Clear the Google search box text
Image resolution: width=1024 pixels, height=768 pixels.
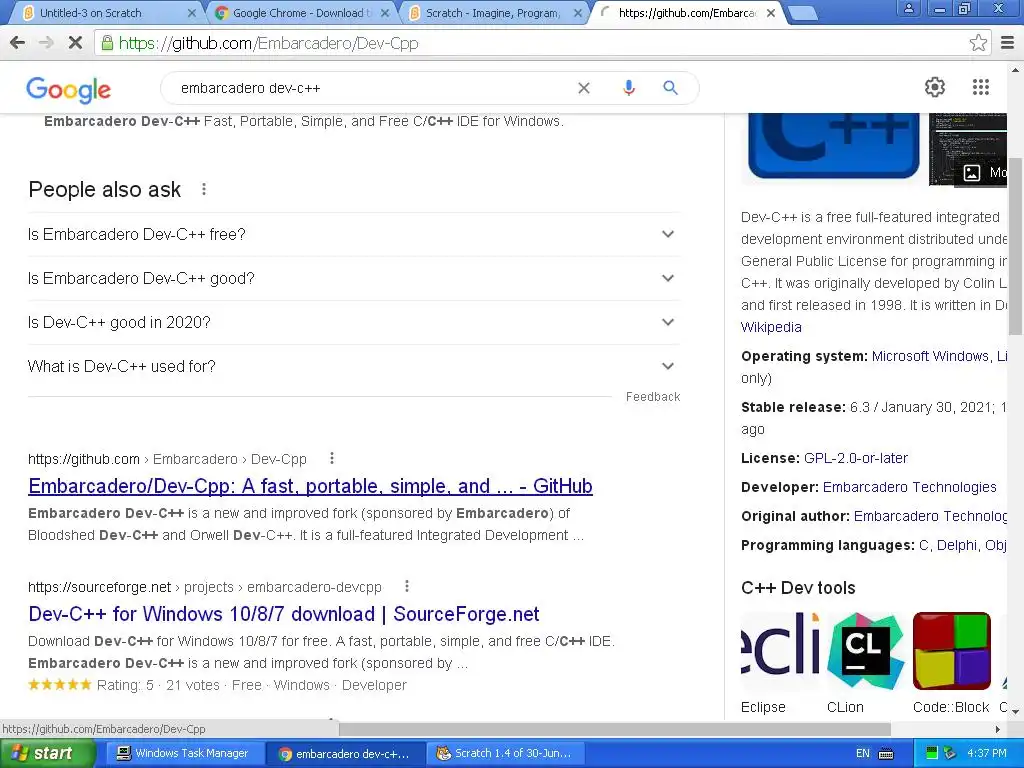click(x=584, y=88)
